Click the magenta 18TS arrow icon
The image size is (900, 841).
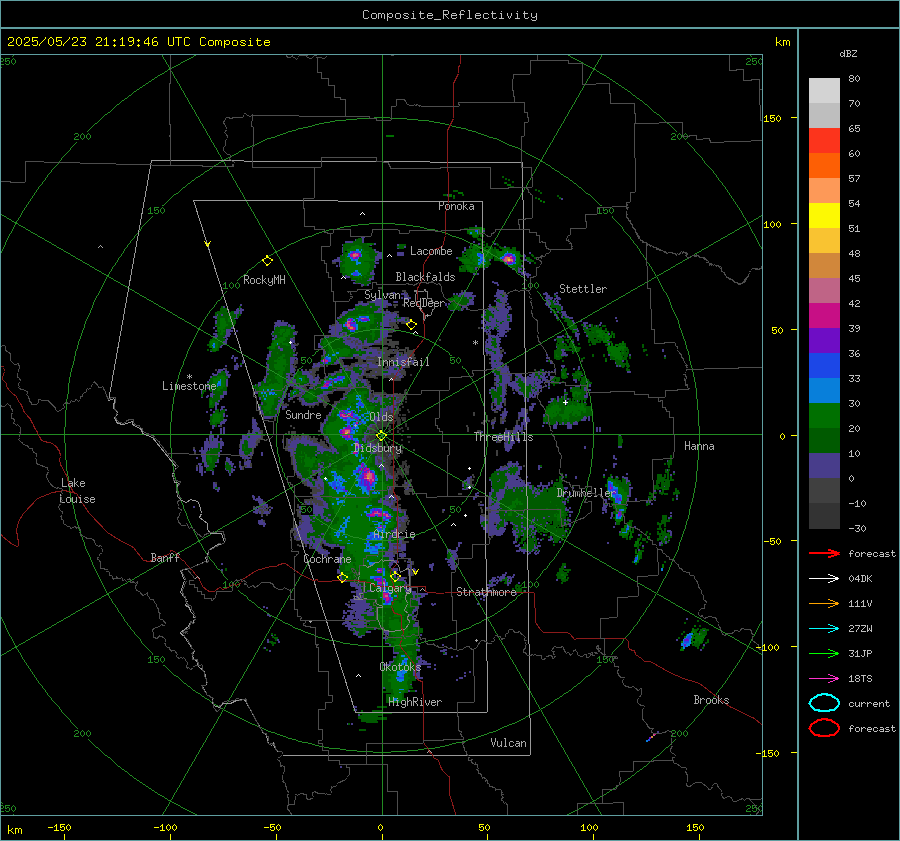pos(824,679)
